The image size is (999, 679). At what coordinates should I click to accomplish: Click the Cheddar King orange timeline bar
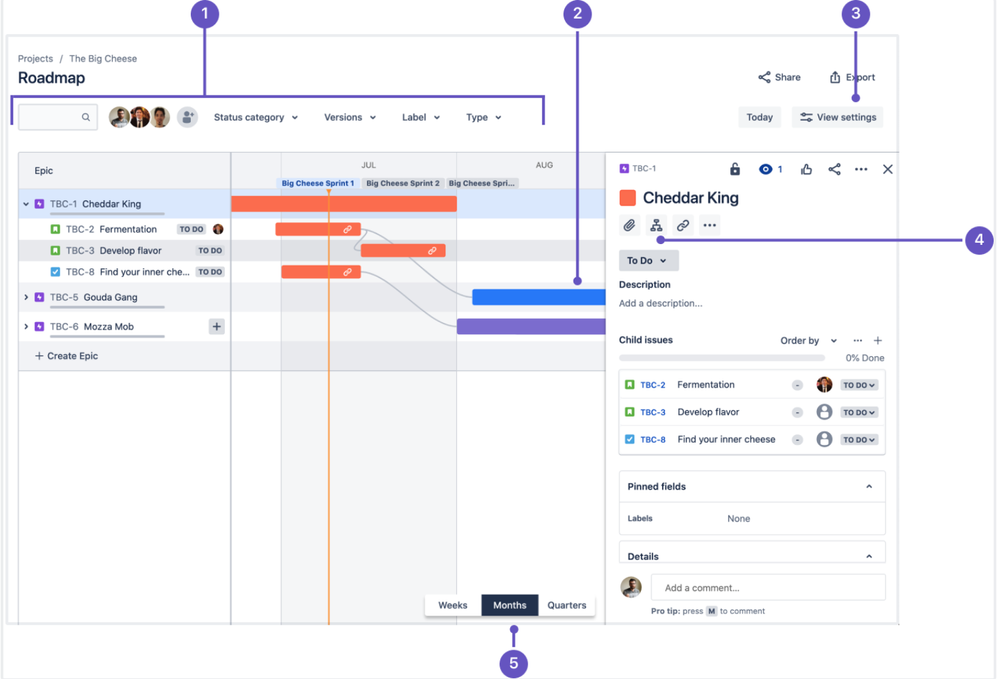click(343, 204)
